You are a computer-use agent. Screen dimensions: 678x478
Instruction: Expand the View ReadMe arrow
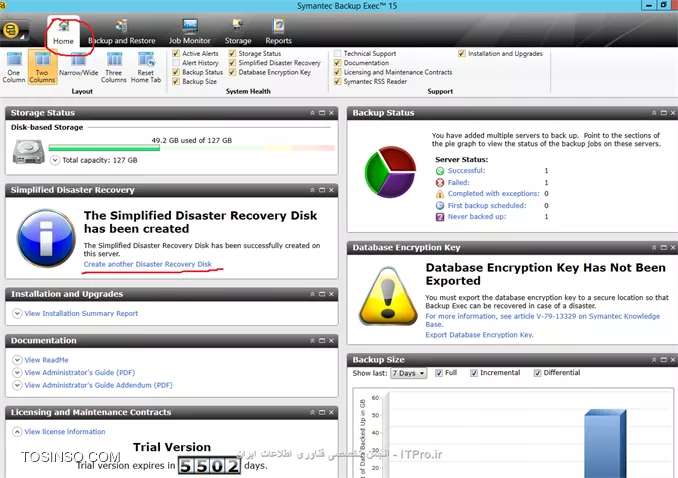point(17,360)
